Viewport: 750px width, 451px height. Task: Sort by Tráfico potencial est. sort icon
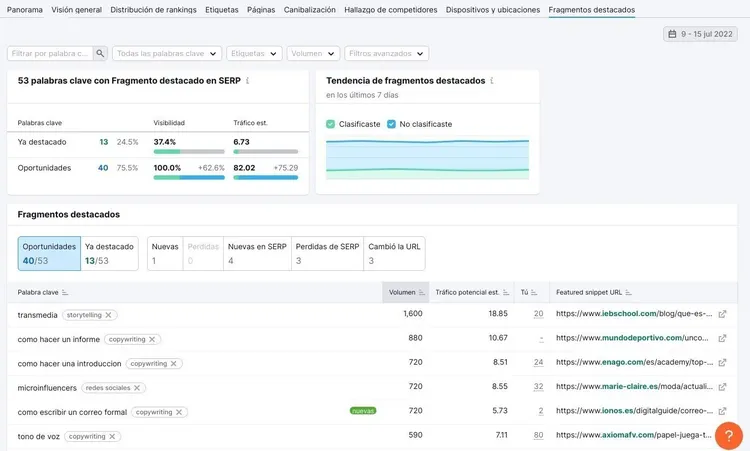(x=506, y=292)
